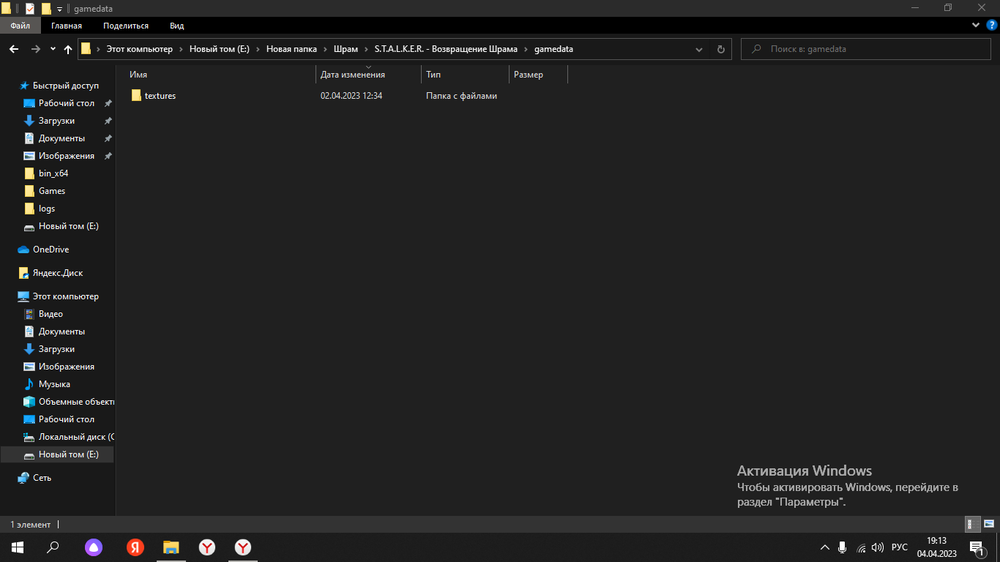Expand breadcrumb chevron after Шрам
This screenshot has width=1000, height=562.
[x=366, y=49]
